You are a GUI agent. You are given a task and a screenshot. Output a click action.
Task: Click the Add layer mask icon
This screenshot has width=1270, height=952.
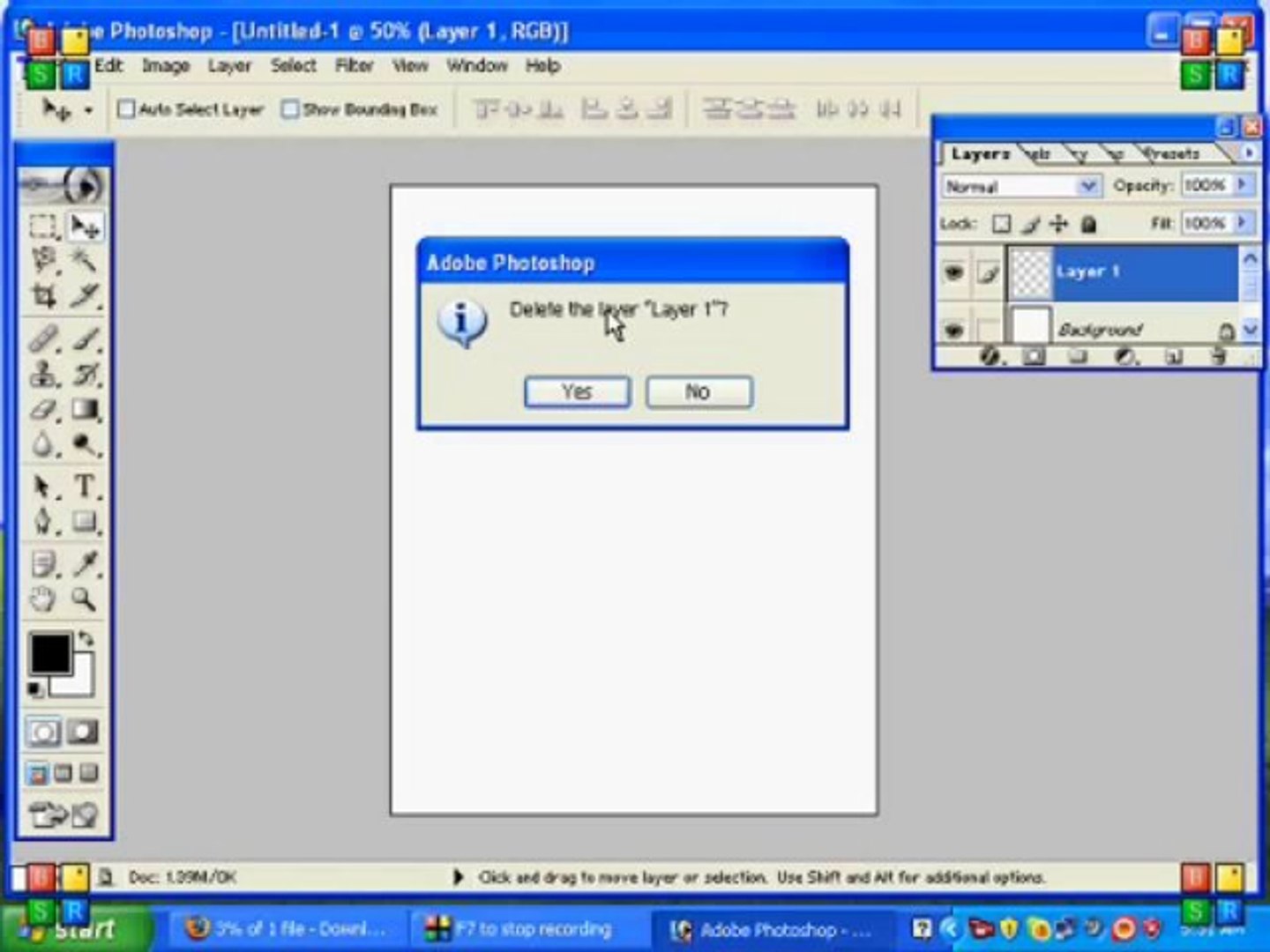click(x=1034, y=356)
